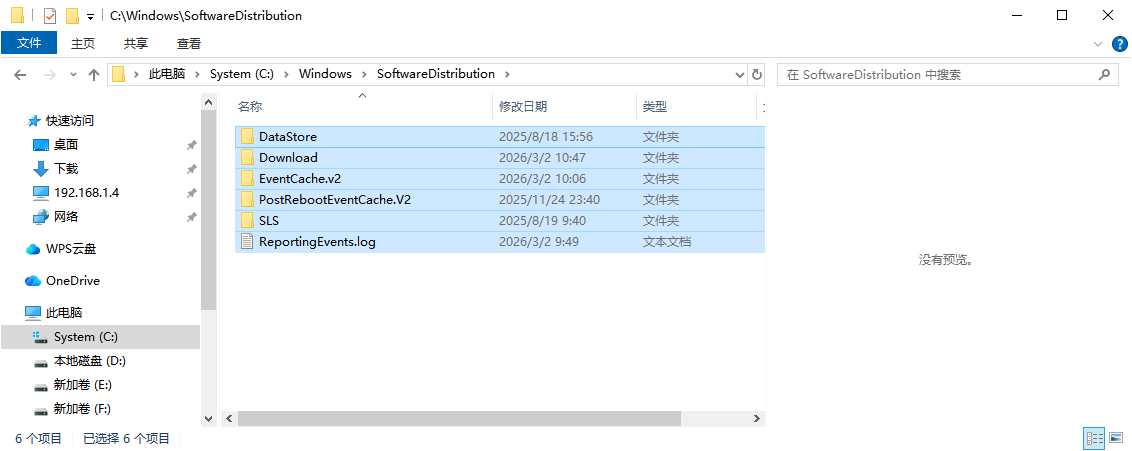Refresh the folder with the refresh button
Image resolution: width=1132 pixels, height=451 pixels.
(757, 74)
